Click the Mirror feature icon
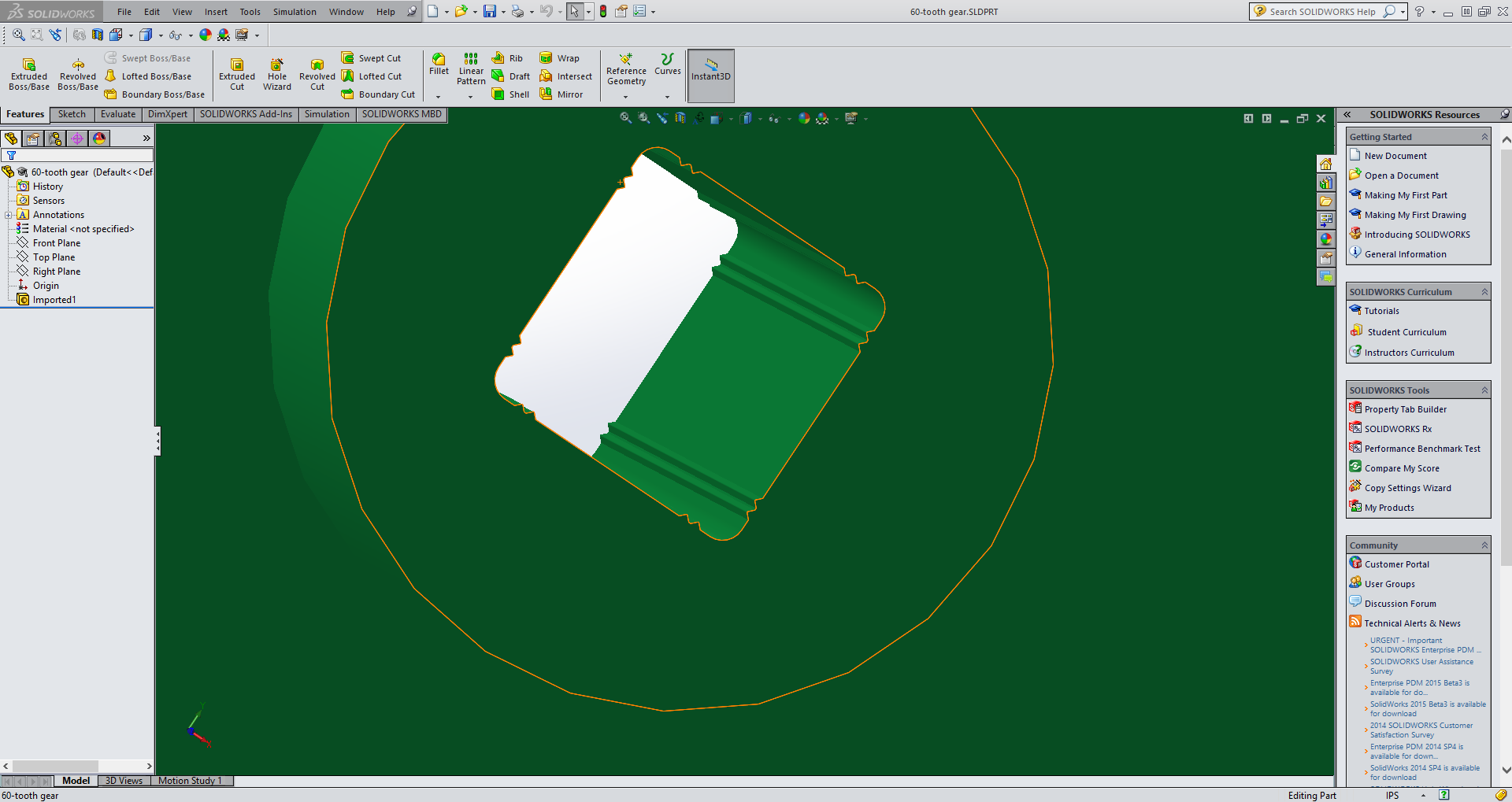 tap(561, 94)
